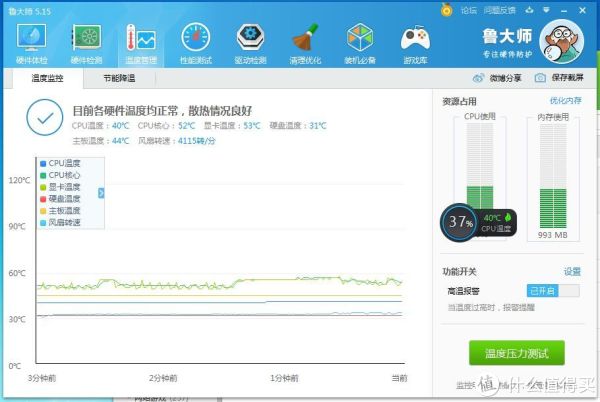
Task: Toggle CPU温度 series in chart legend
Action: pos(60,163)
